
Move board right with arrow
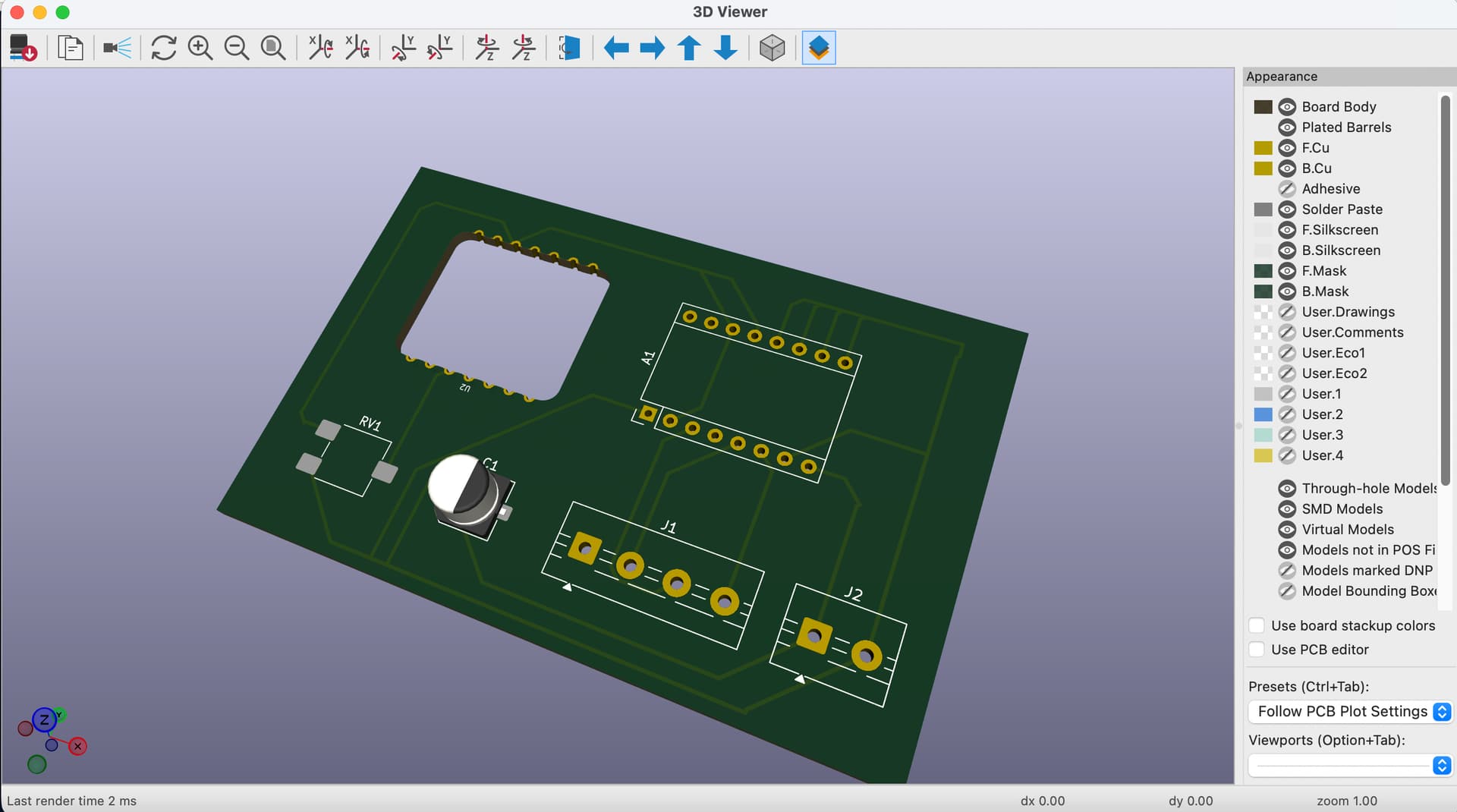click(653, 48)
